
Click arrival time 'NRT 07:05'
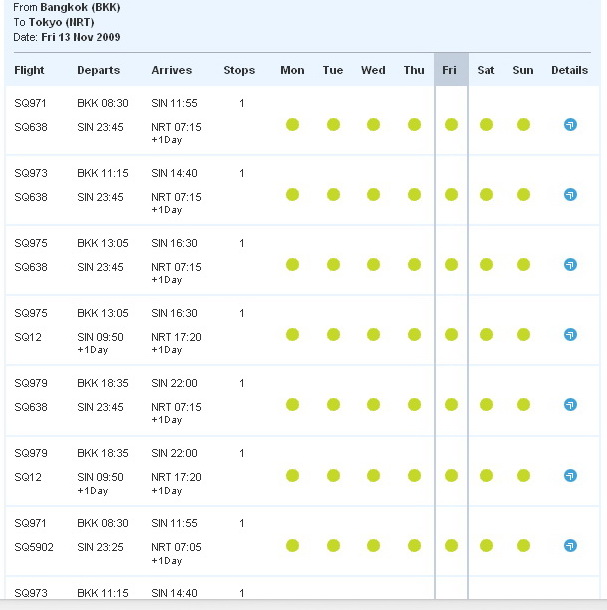pyautogui.click(x=176, y=547)
